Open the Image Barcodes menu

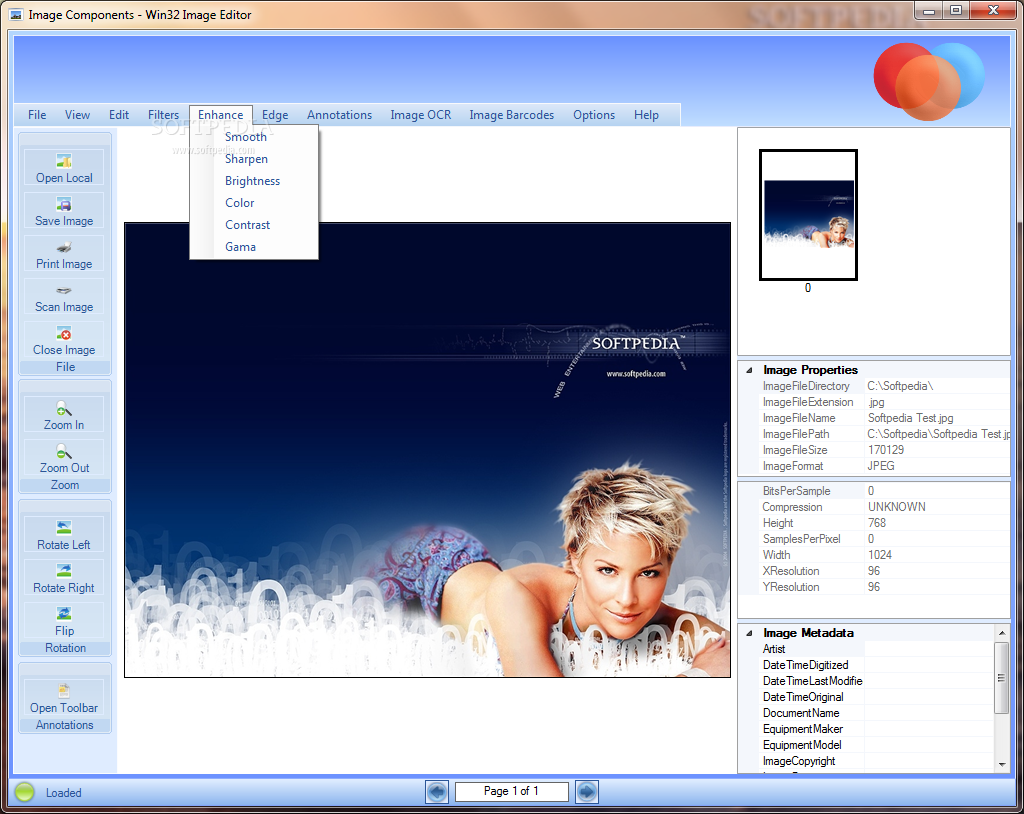click(x=511, y=115)
